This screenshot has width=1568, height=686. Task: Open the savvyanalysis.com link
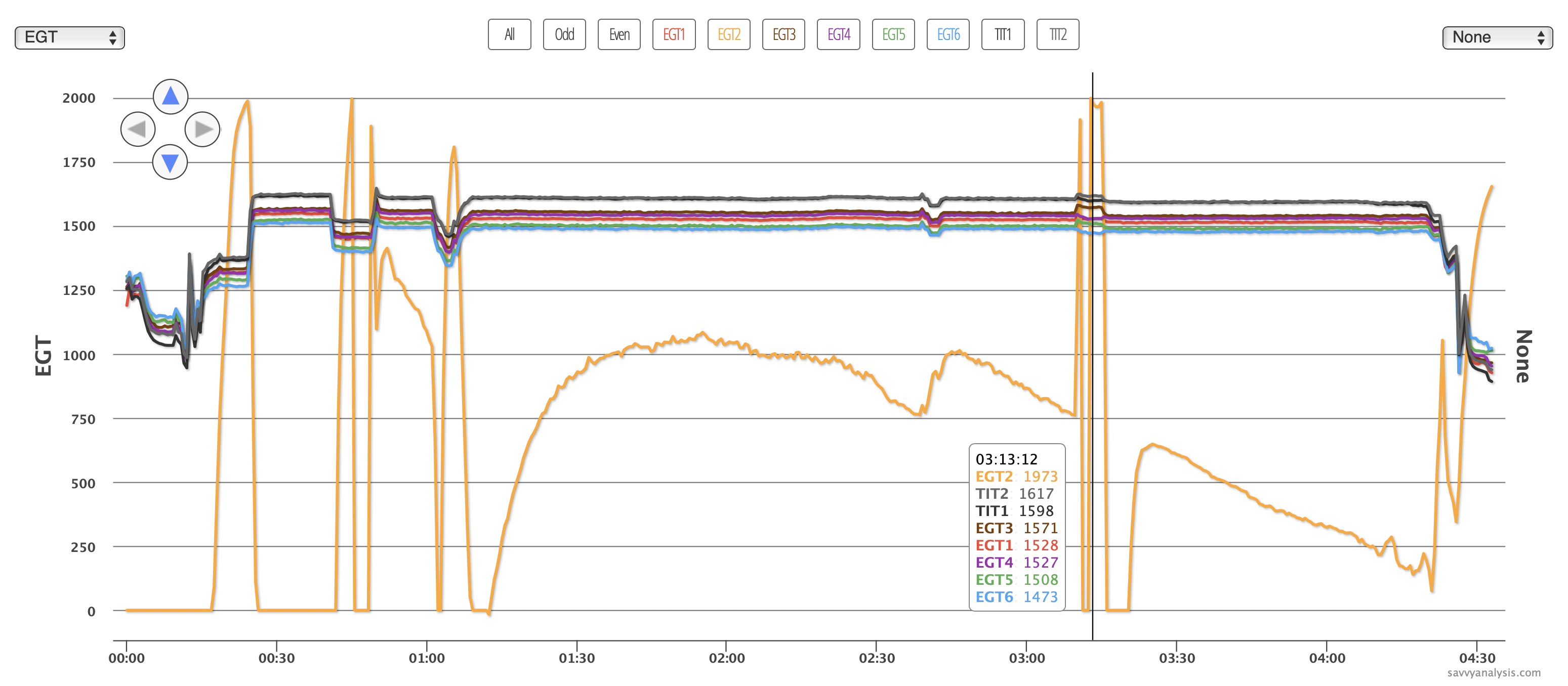(x=1494, y=673)
